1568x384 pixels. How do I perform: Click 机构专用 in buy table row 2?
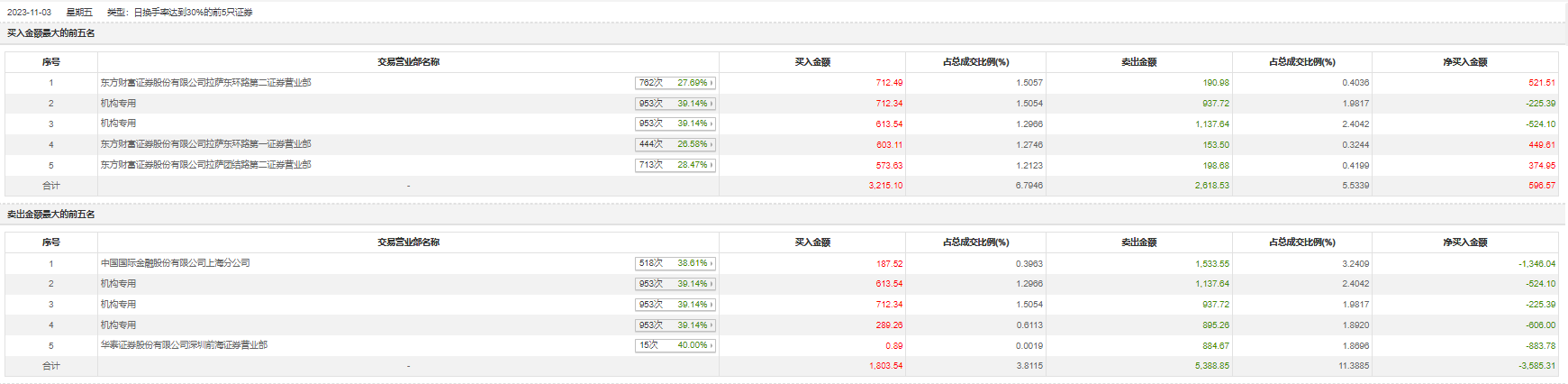coord(118,104)
